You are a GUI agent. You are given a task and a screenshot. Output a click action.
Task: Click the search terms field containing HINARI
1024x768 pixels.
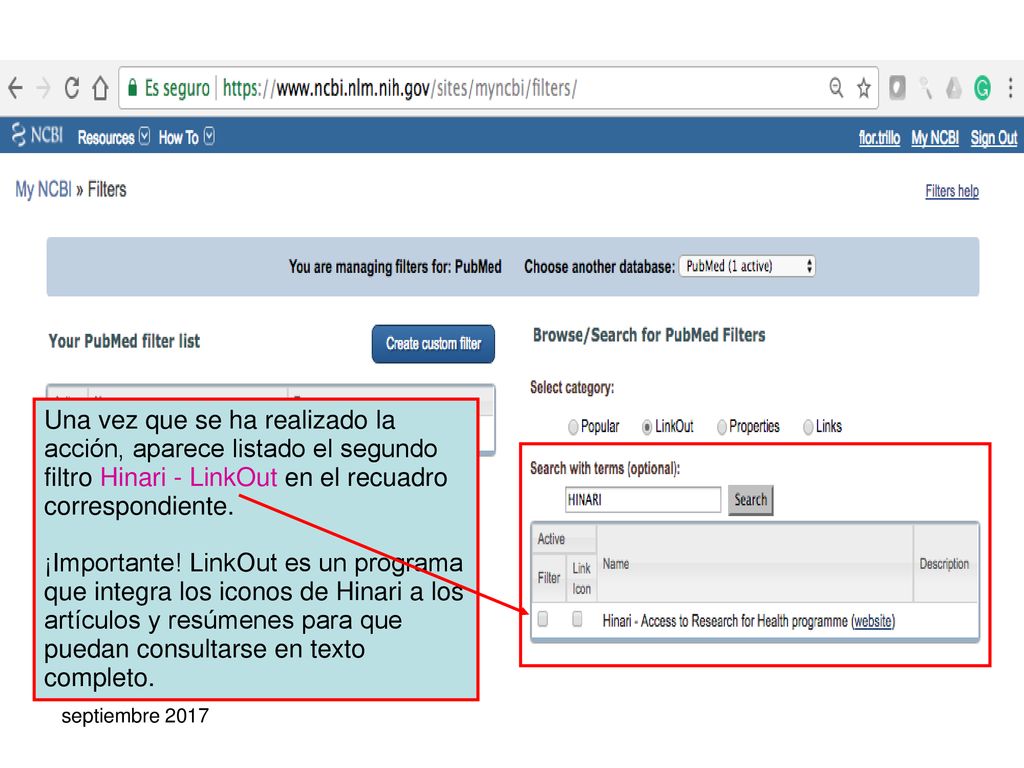(643, 500)
